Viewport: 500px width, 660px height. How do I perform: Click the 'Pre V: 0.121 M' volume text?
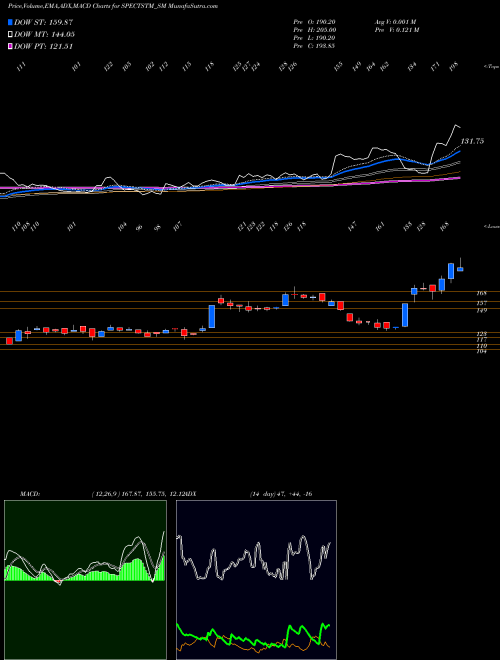pos(396,30)
